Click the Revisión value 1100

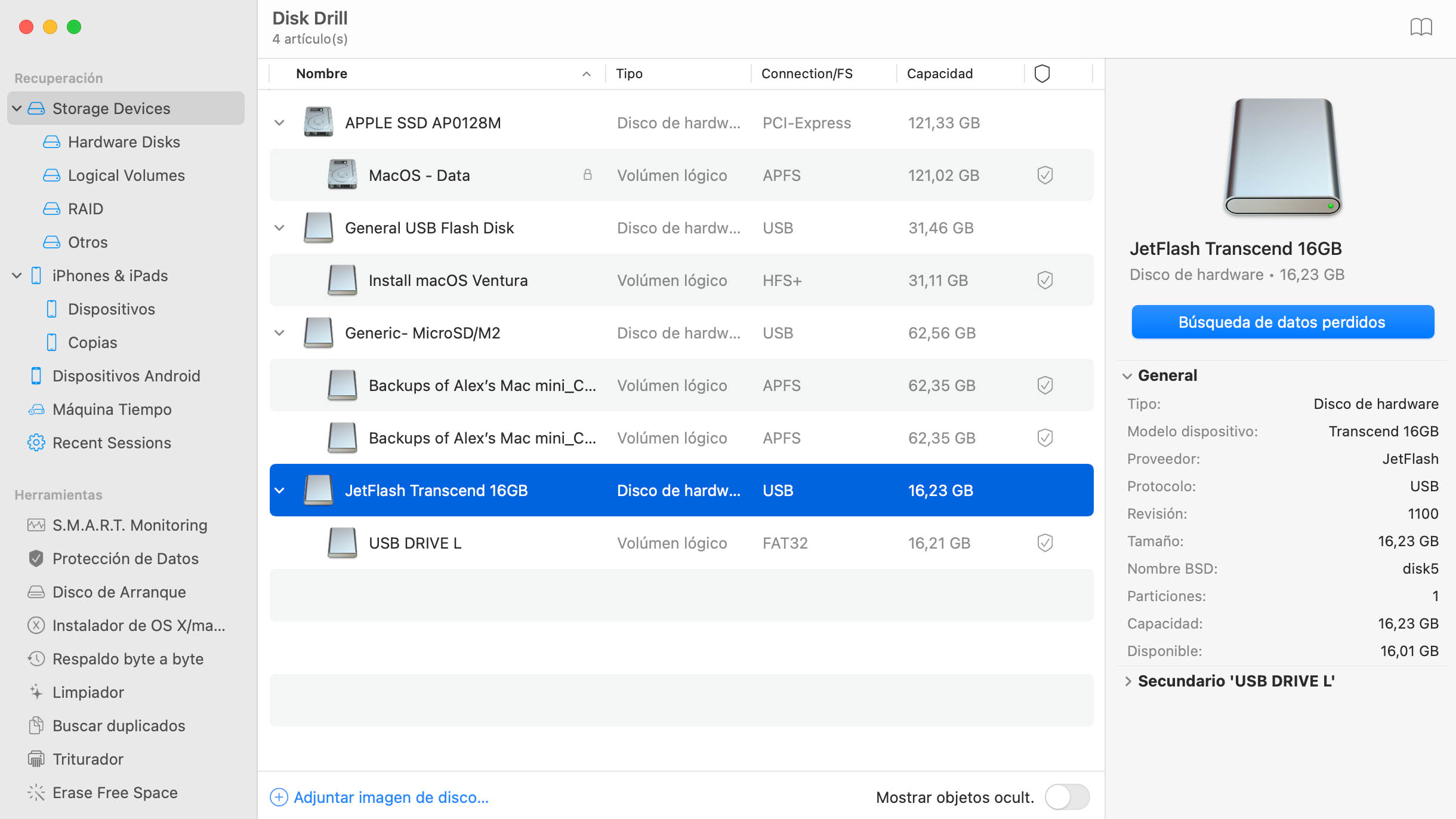pos(1423,513)
